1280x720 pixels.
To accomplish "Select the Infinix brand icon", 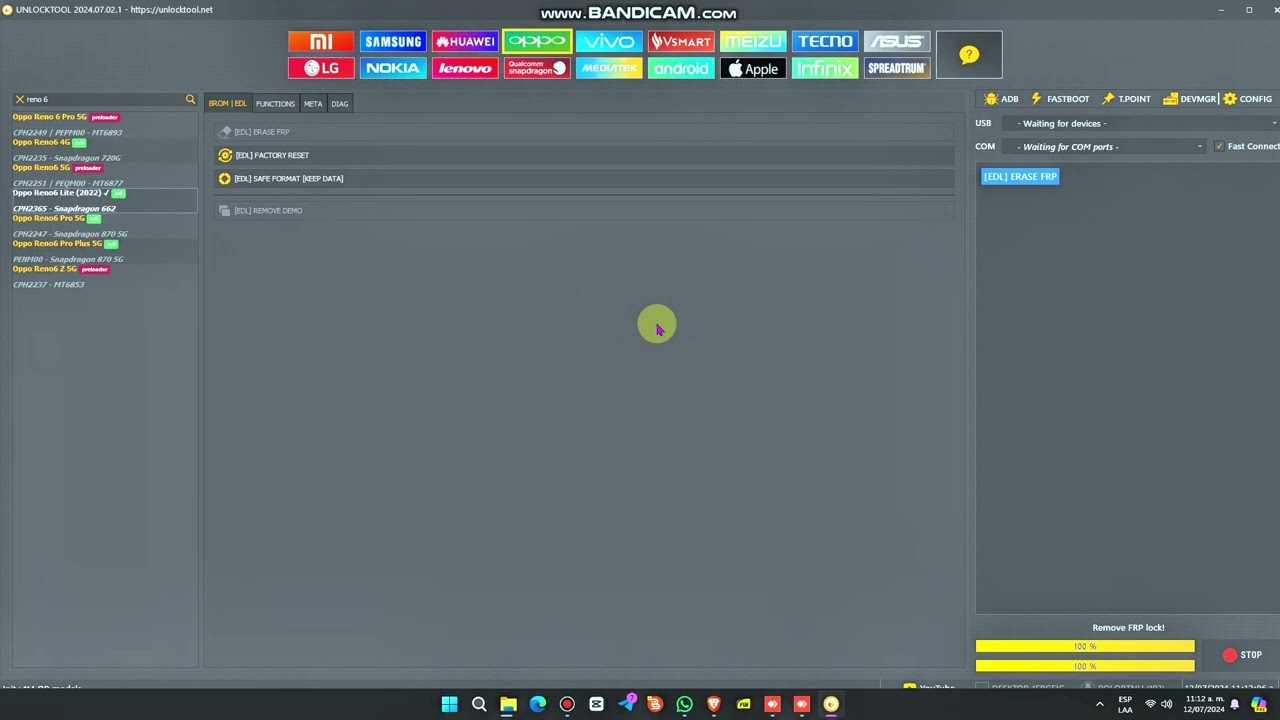I will [825, 68].
